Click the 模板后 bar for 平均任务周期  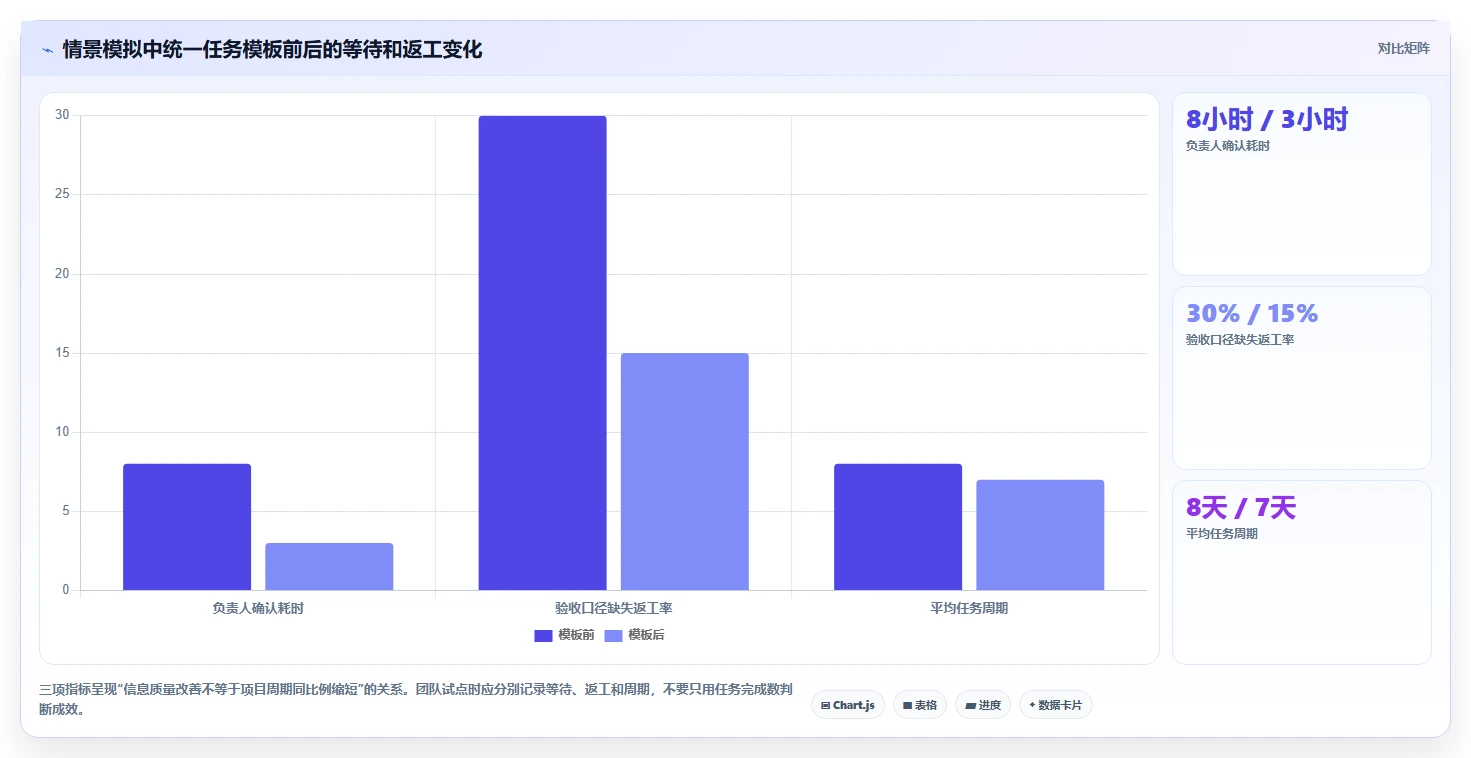coord(1040,535)
